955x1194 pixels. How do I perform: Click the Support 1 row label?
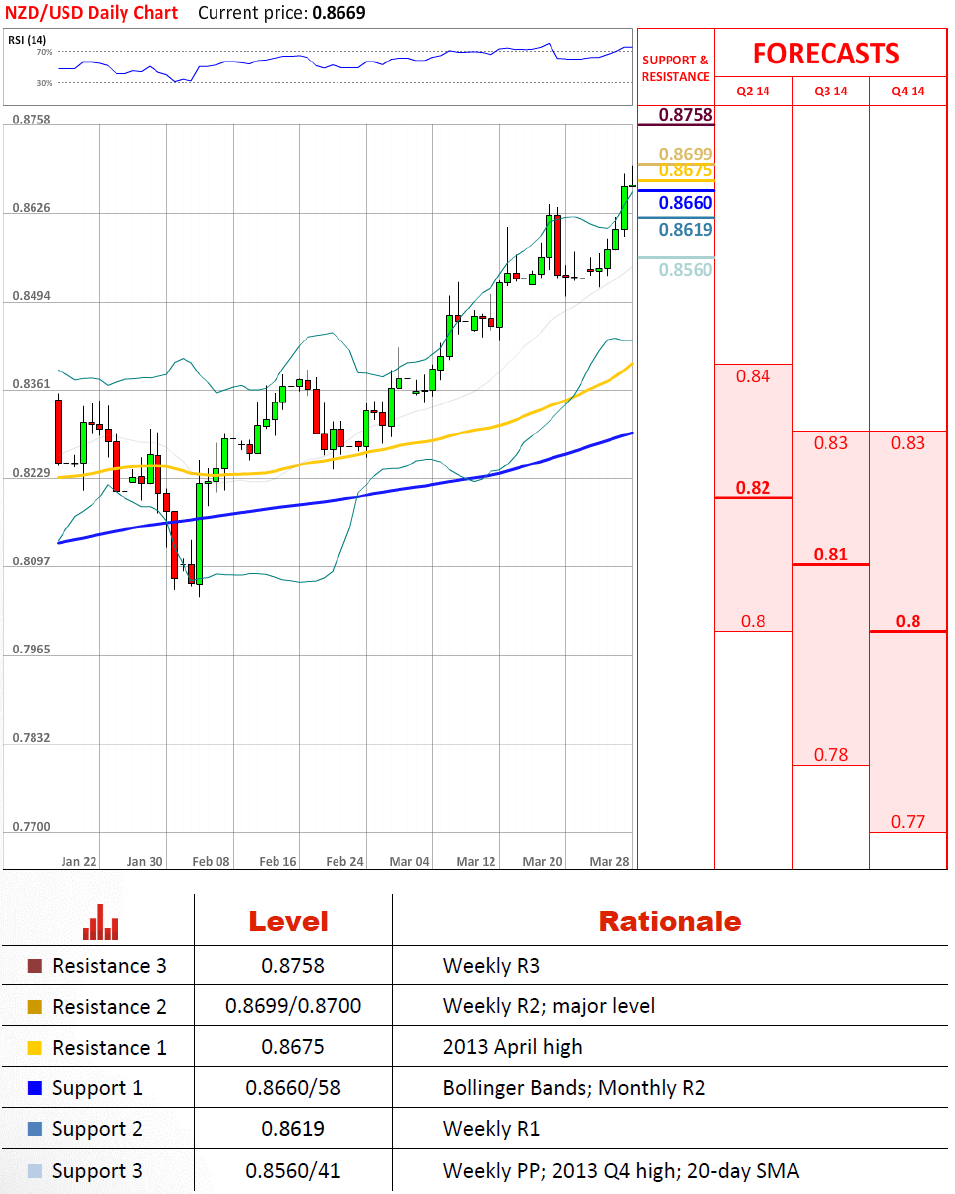97,1088
